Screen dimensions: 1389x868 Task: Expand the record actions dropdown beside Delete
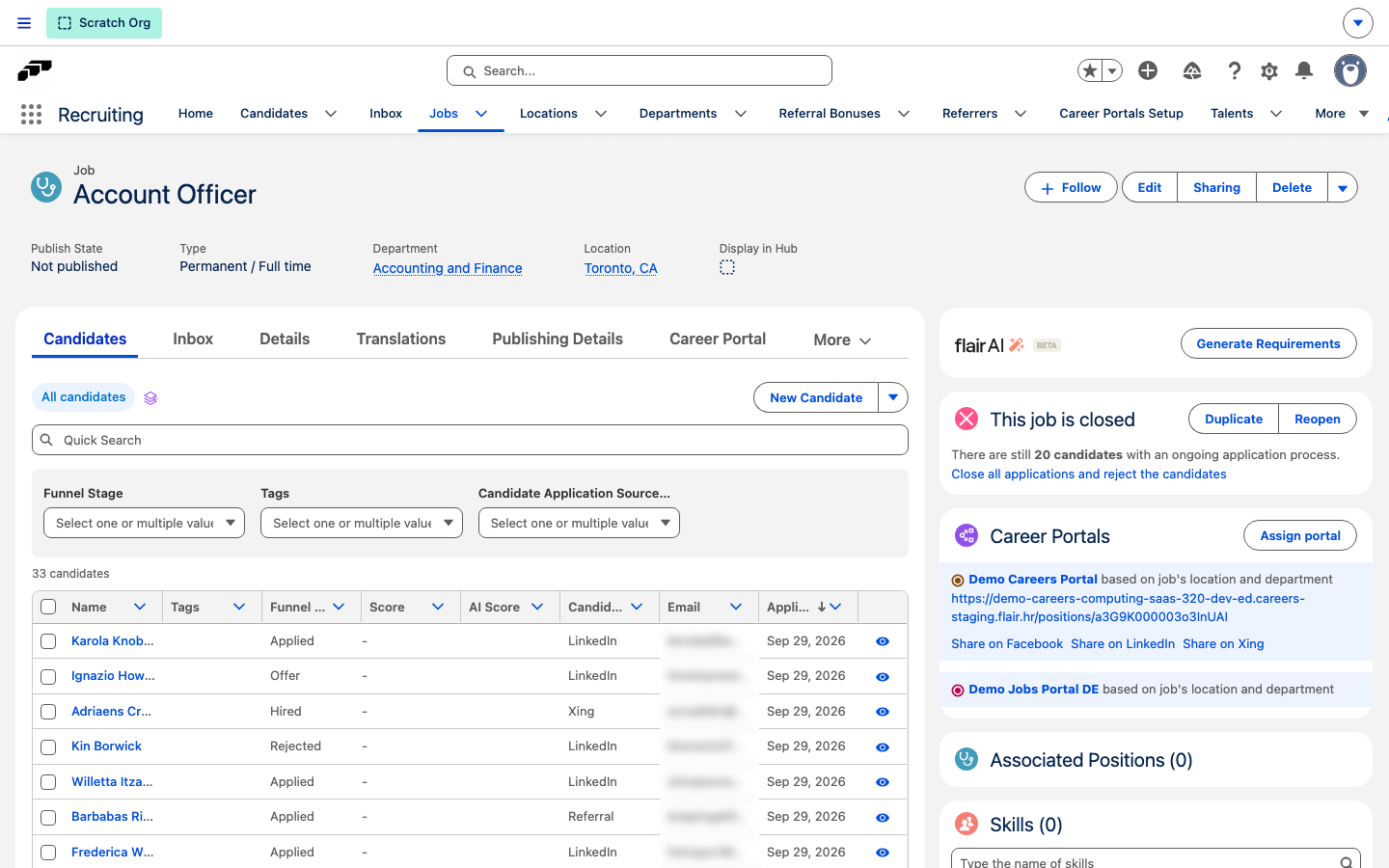(x=1343, y=188)
